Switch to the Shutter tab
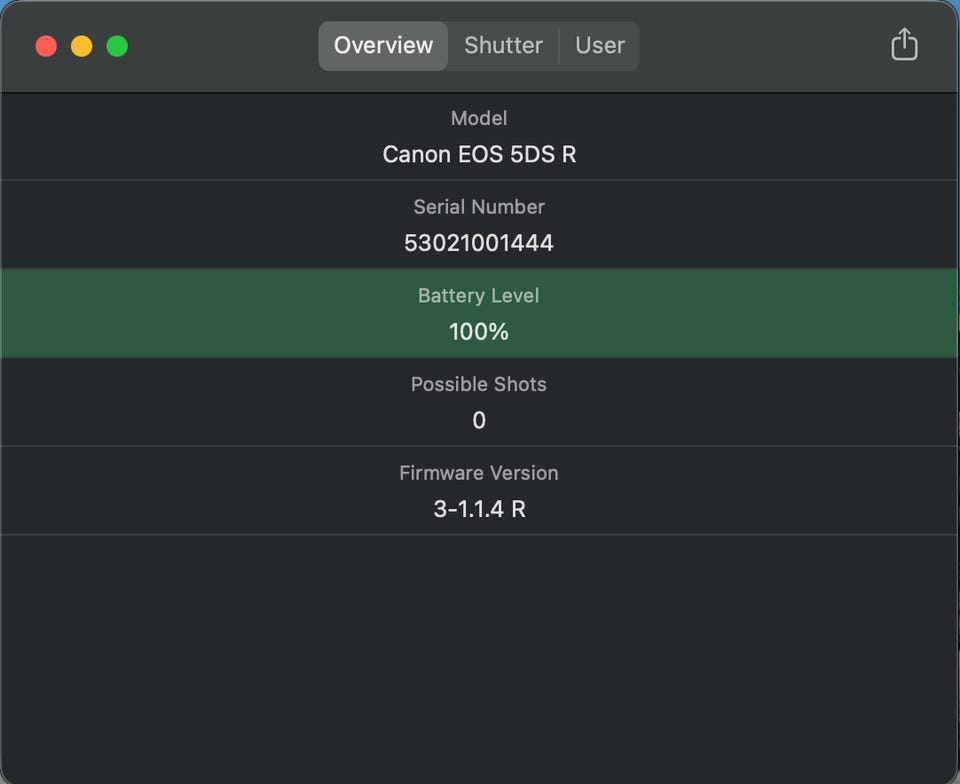 503,46
